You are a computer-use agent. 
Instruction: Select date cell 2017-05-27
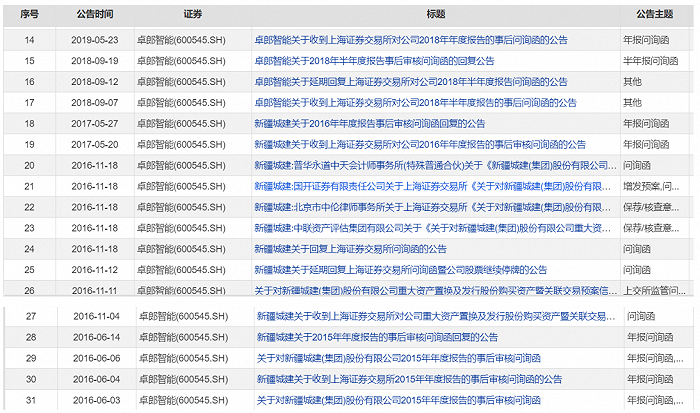[95, 124]
